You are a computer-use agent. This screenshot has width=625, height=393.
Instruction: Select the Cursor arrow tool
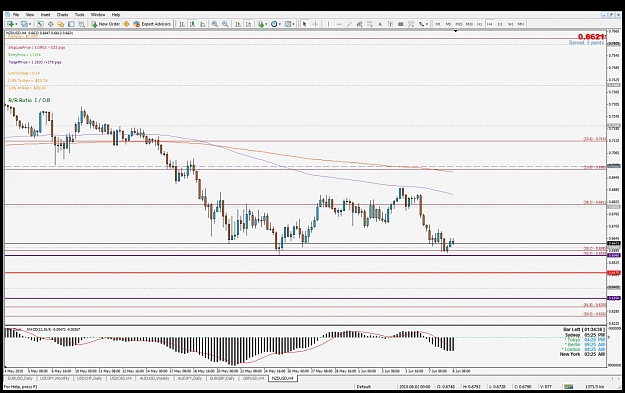point(305,24)
